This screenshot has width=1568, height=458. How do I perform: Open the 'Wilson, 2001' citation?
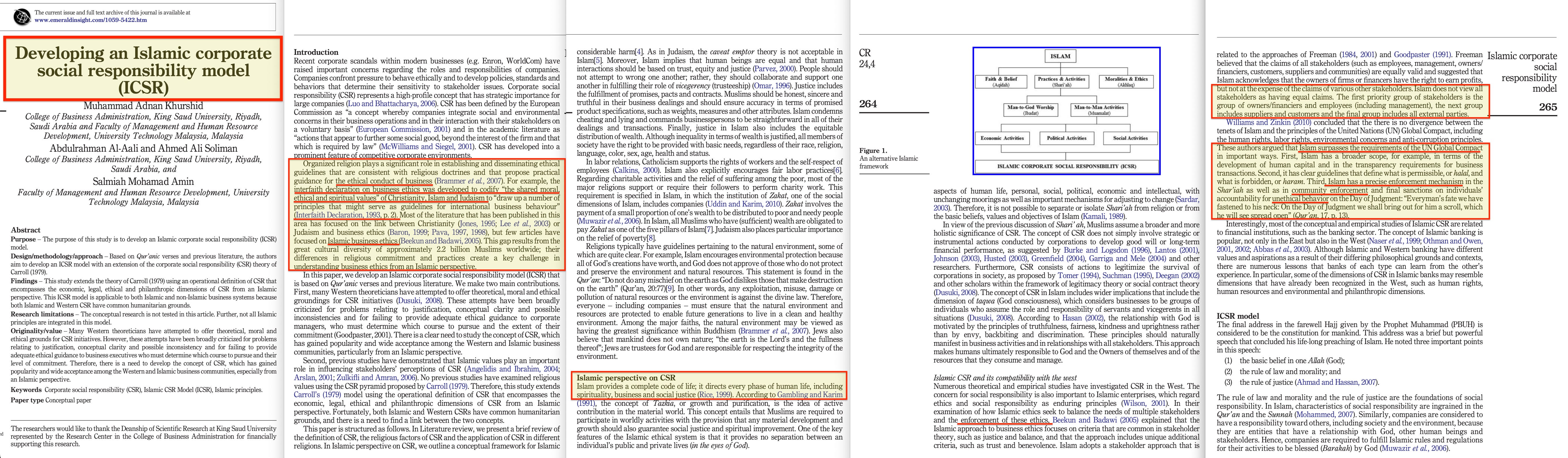[1144, 403]
